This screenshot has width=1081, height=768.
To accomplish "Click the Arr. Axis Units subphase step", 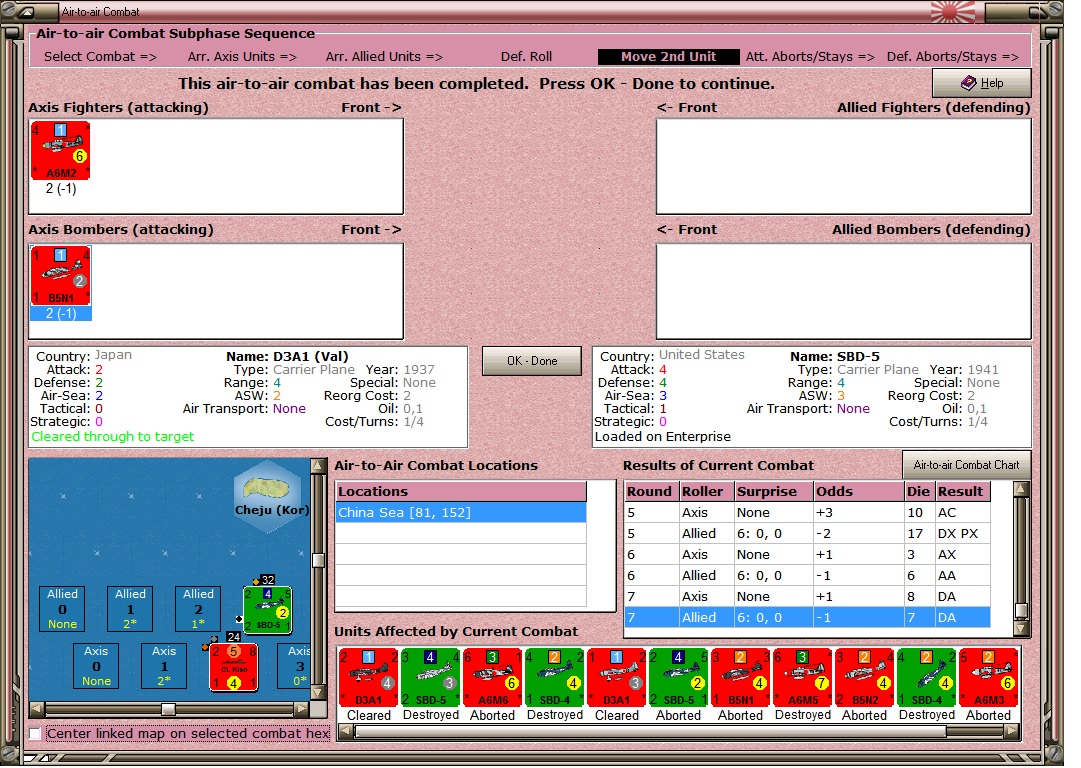I will click(x=242, y=57).
